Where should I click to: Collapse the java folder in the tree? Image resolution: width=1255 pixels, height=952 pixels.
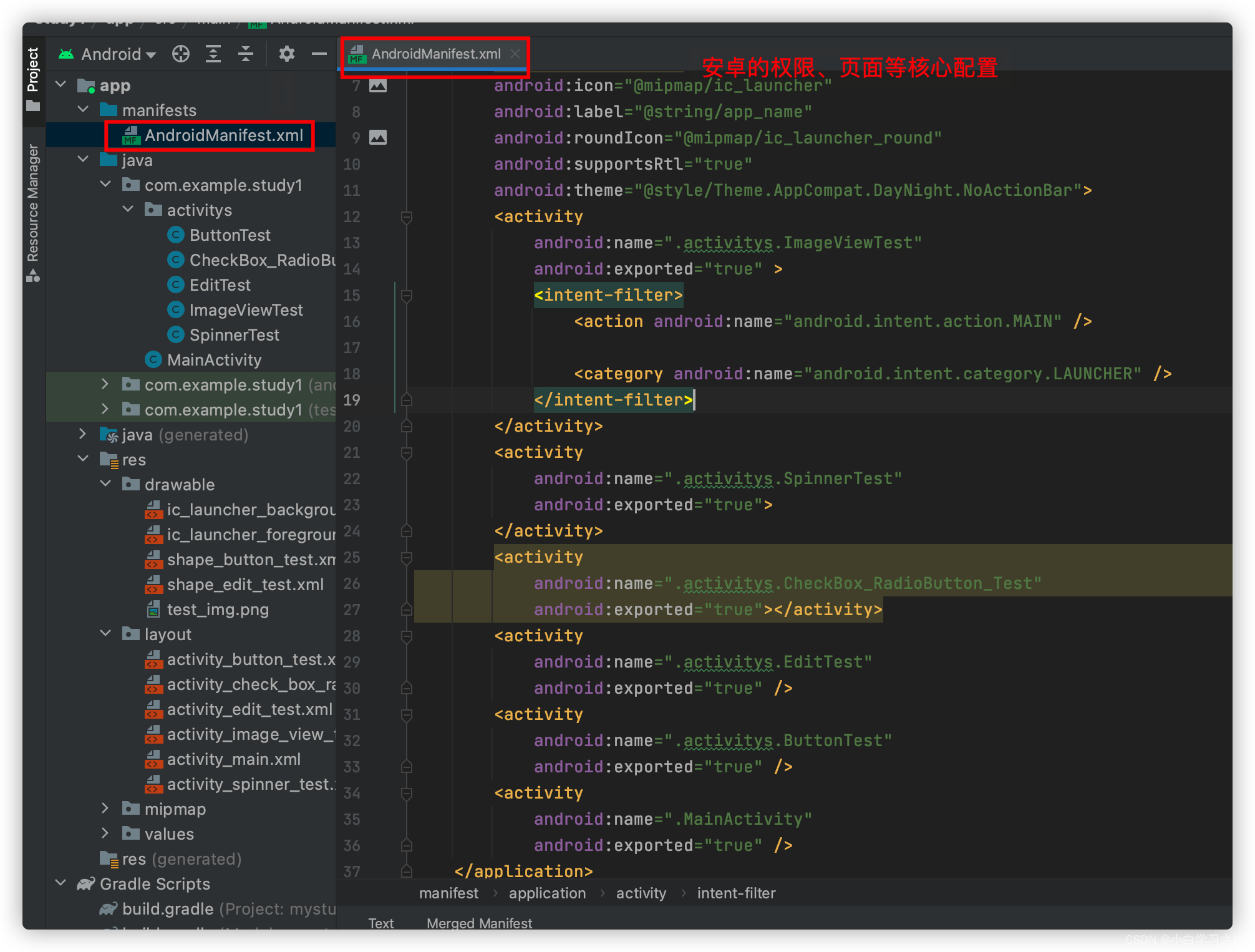point(84,160)
